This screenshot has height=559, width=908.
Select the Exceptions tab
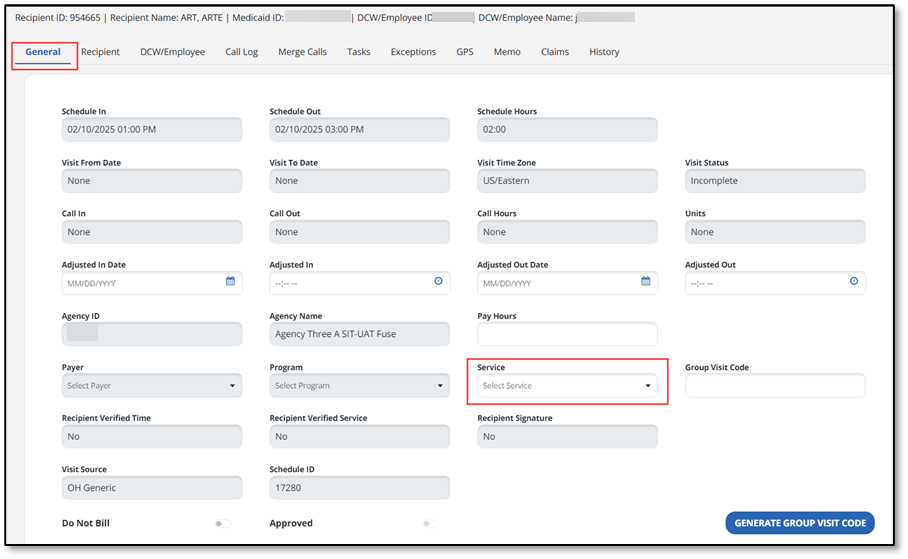click(413, 52)
